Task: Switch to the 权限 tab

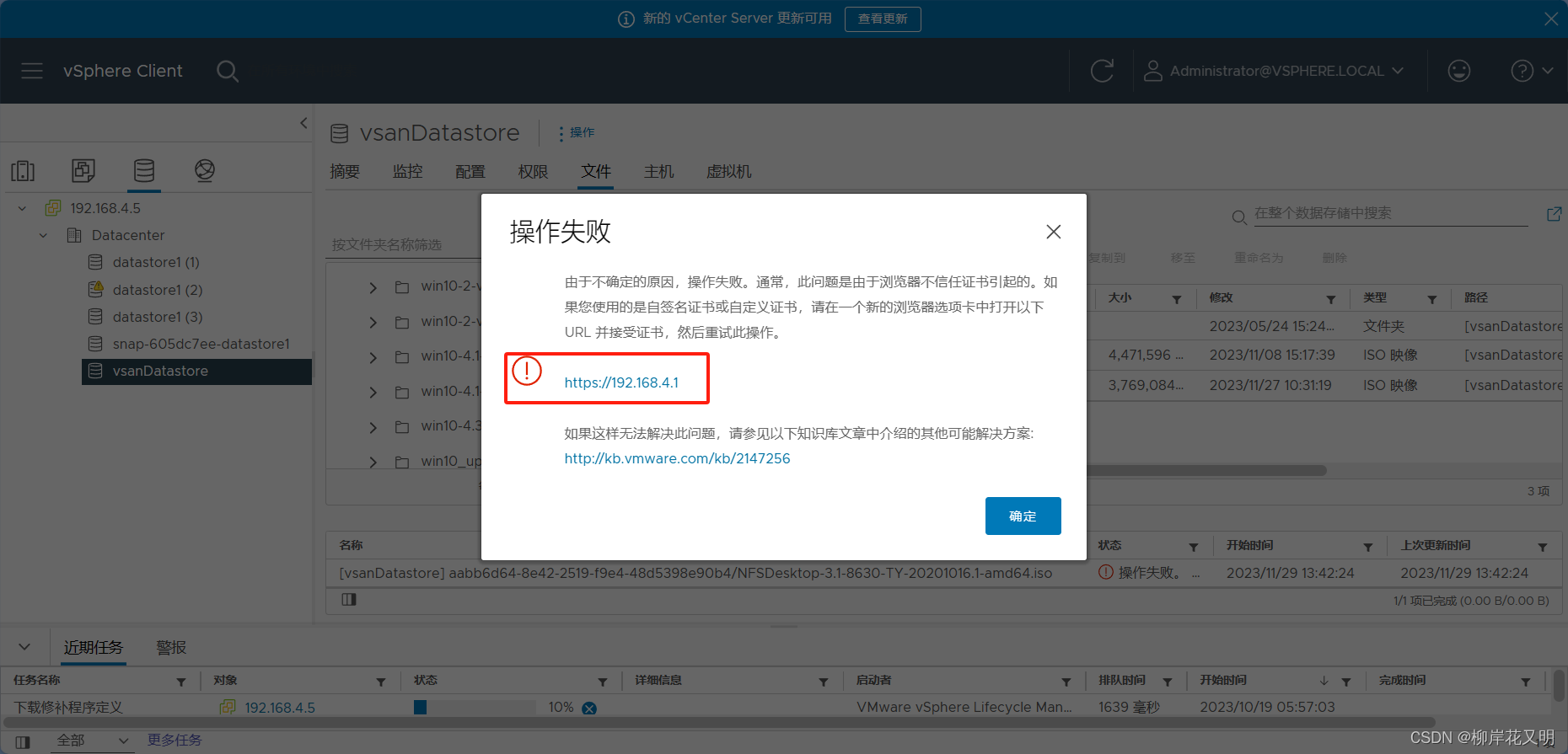Action: (534, 172)
